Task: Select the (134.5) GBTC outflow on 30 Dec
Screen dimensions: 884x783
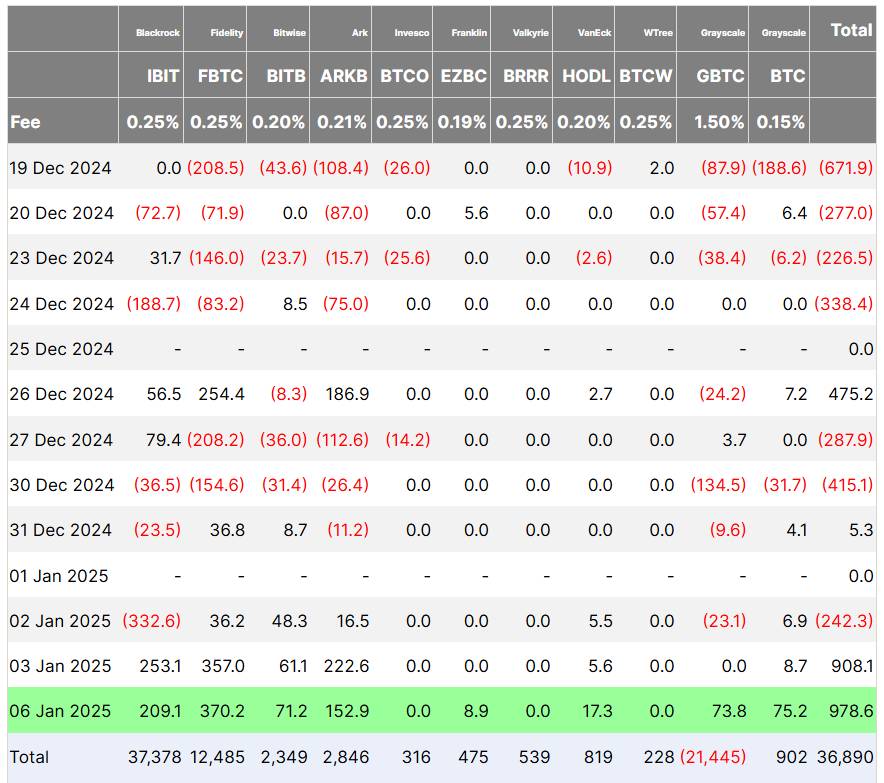Action: coord(718,485)
